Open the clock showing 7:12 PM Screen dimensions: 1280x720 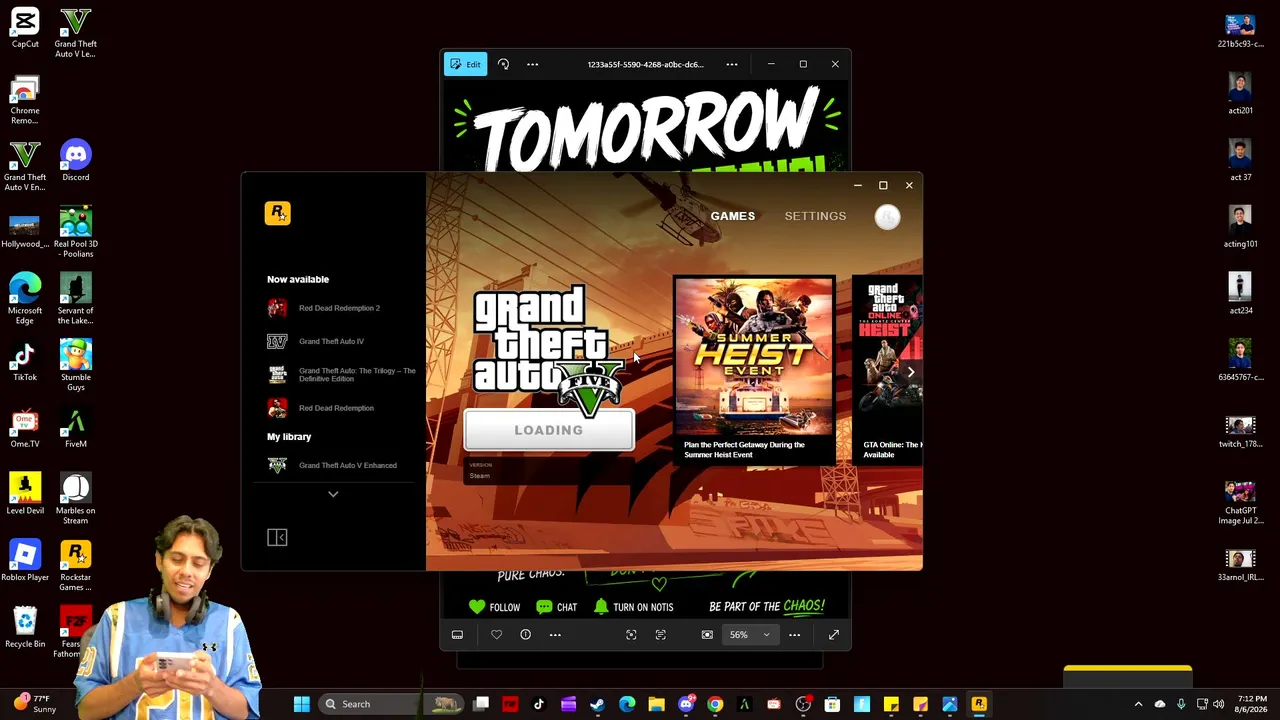coord(1252,704)
